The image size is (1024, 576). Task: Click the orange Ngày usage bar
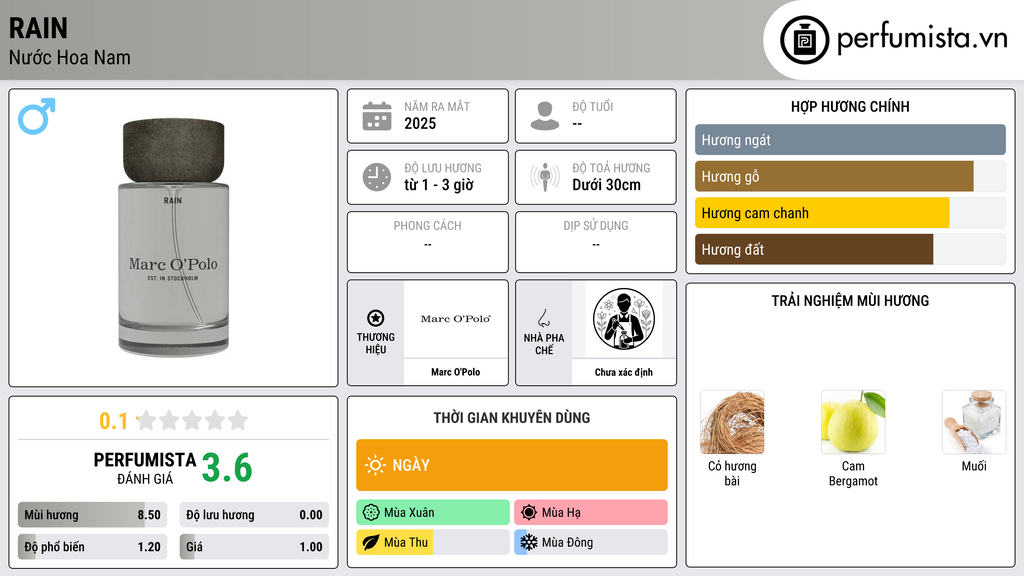click(512, 465)
